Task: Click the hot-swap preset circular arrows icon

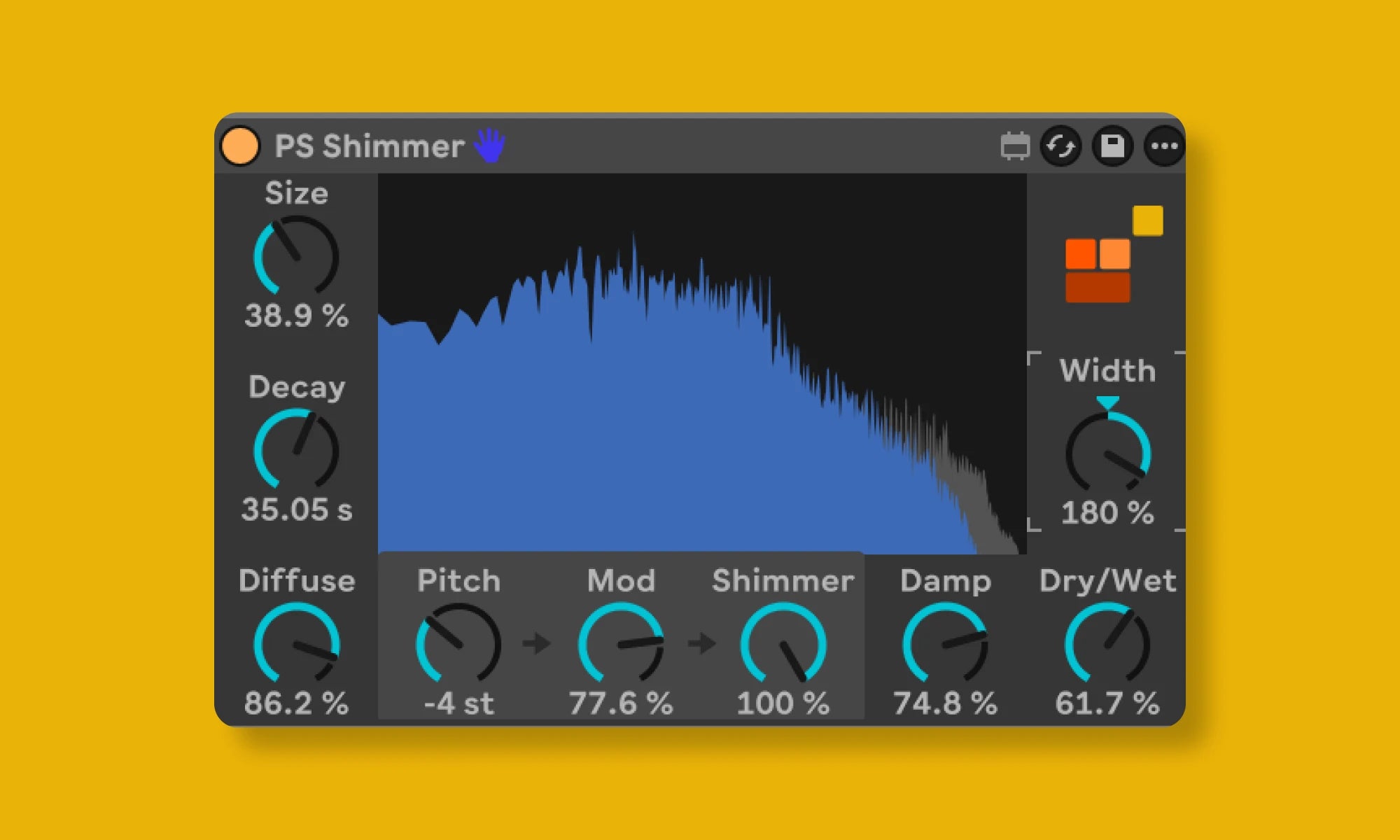Action: [x=1060, y=146]
